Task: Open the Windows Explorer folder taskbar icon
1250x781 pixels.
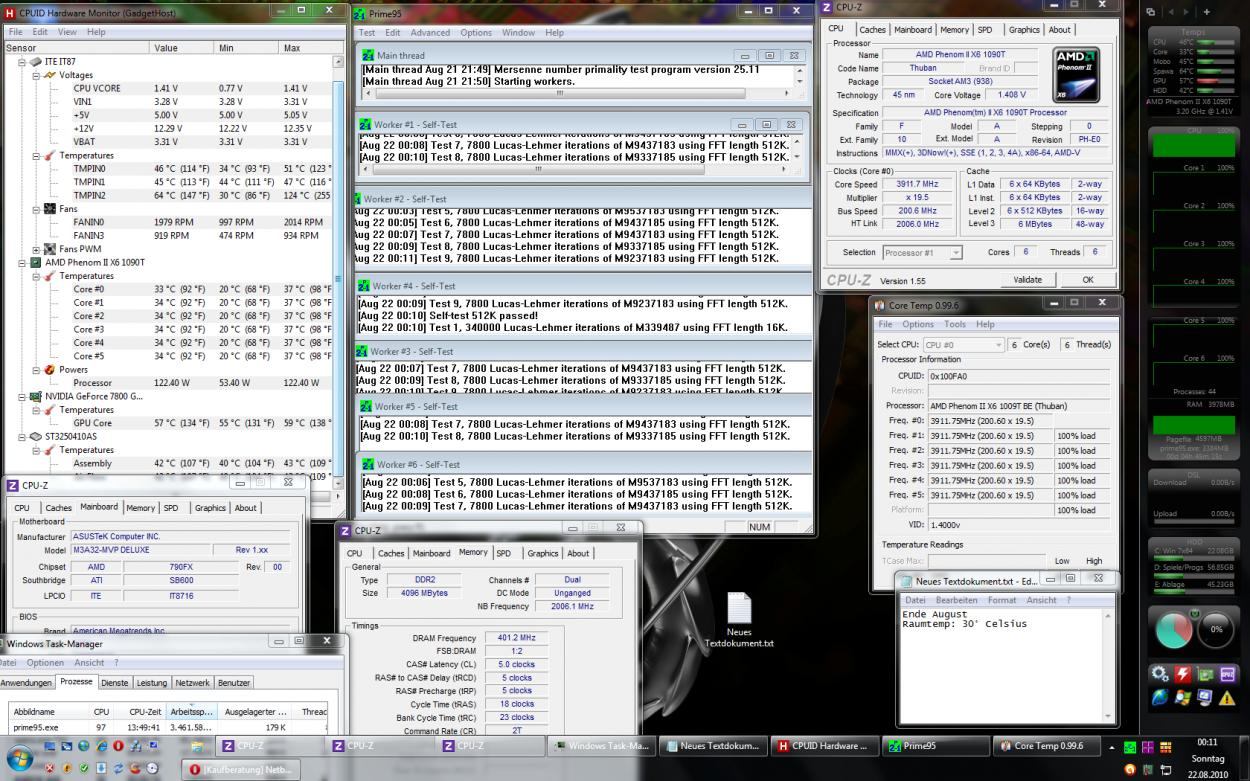Action: (197, 746)
